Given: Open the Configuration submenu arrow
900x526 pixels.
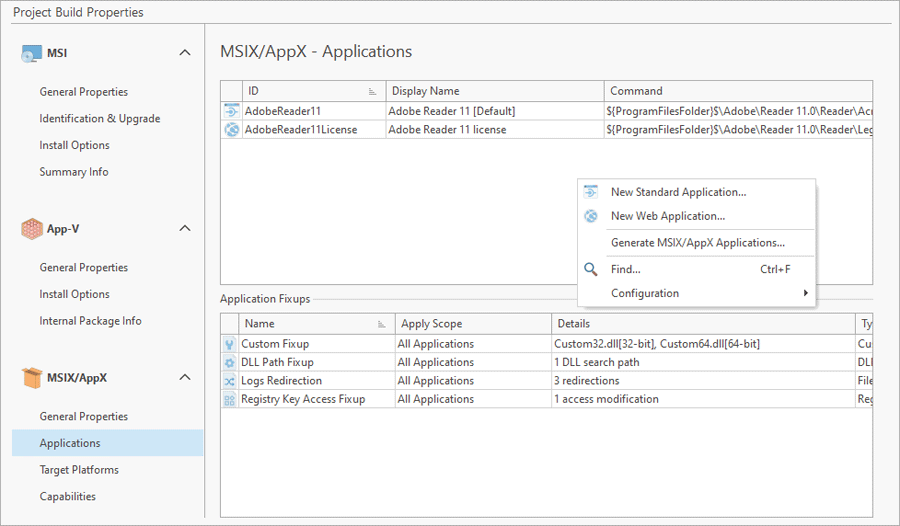Looking at the screenshot, I should point(805,293).
